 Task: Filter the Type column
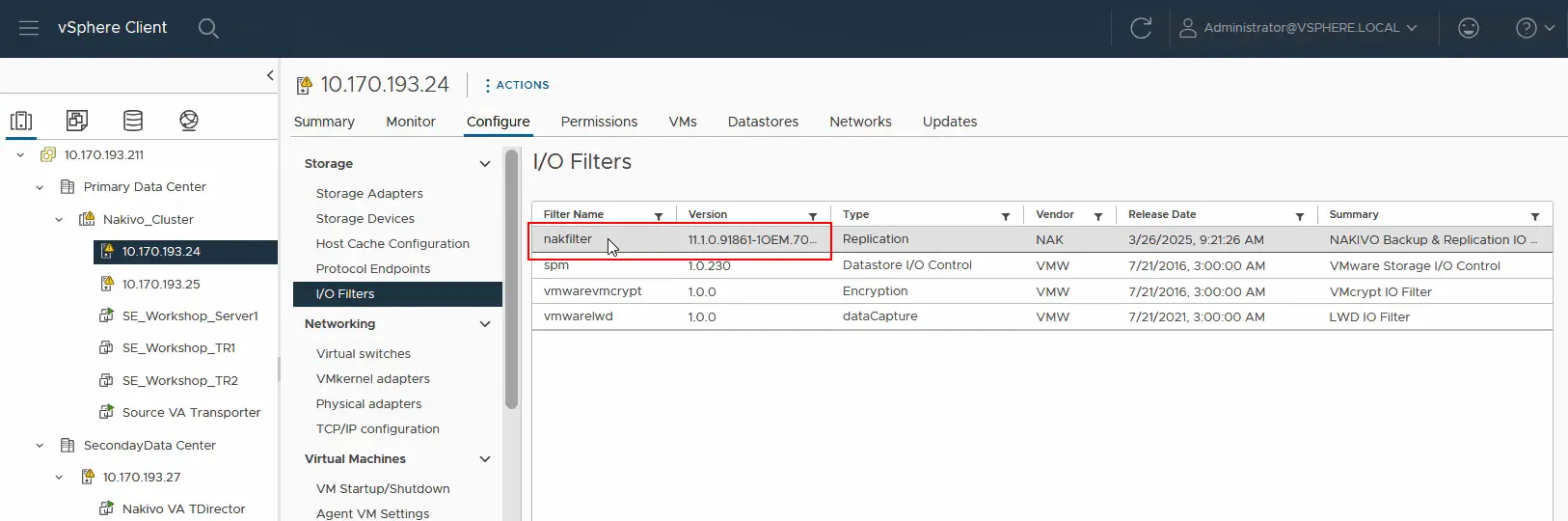(x=1006, y=216)
